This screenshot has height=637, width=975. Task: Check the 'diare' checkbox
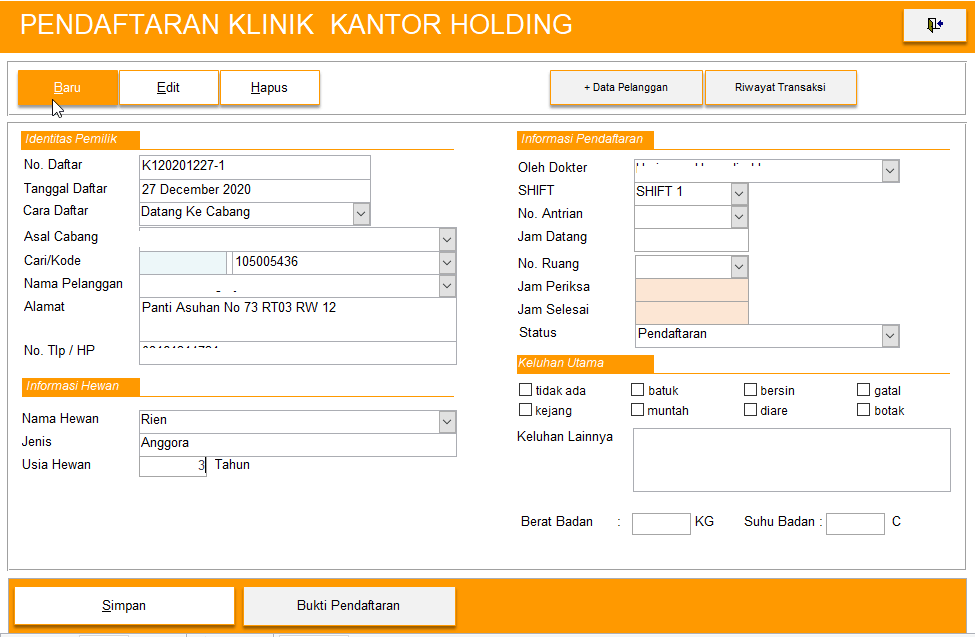pyautogui.click(x=751, y=410)
